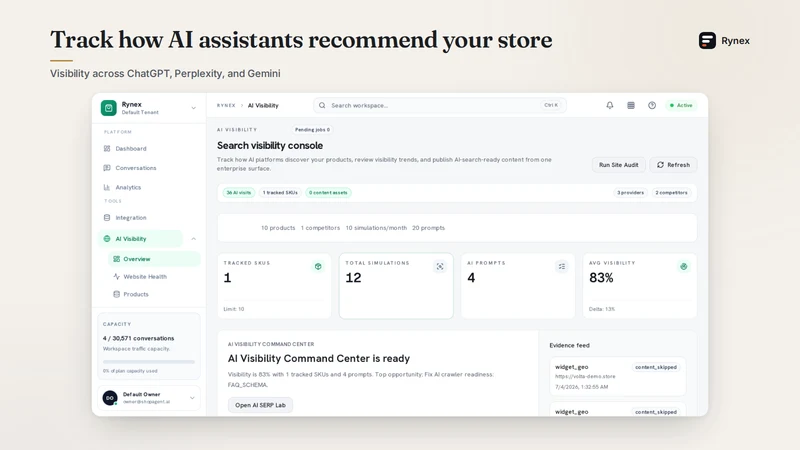Click the plan capacity progress bar
The height and width of the screenshot is (450, 800).
coord(149,362)
